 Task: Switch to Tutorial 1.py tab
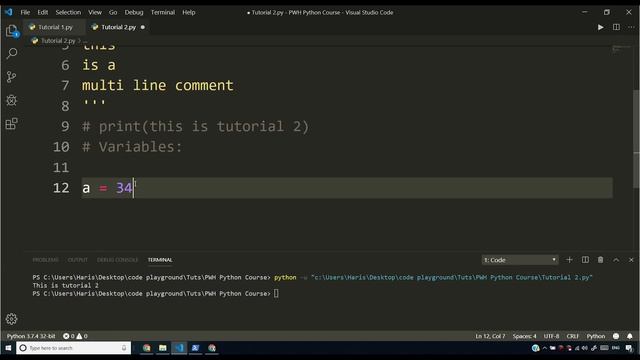(54, 27)
